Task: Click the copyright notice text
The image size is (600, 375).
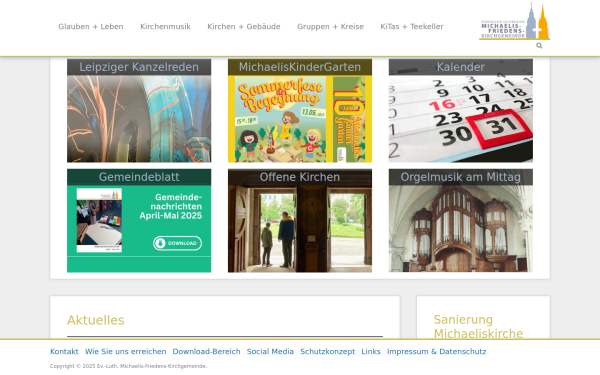Action: tap(128, 366)
